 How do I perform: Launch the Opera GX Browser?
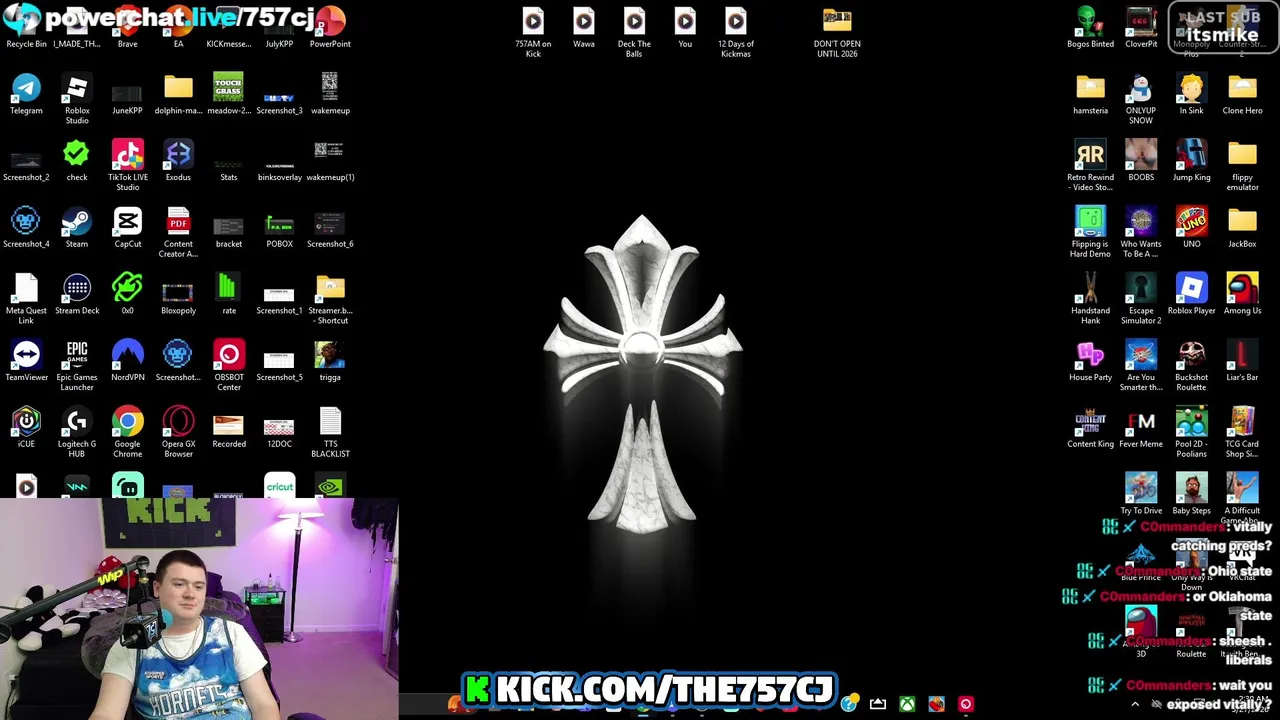178,432
